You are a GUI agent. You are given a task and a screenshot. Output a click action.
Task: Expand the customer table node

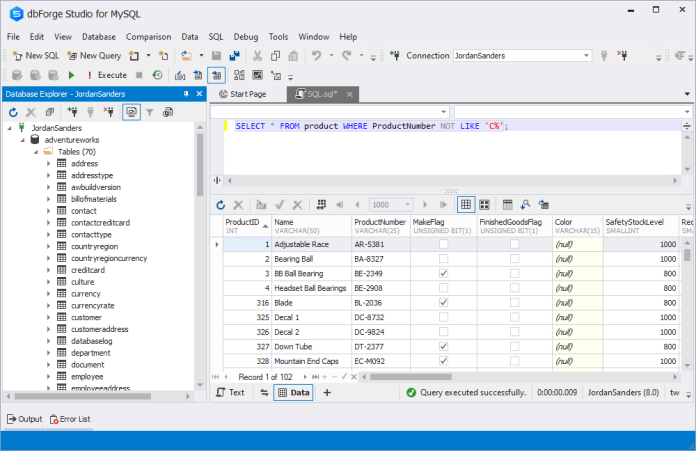[48, 316]
